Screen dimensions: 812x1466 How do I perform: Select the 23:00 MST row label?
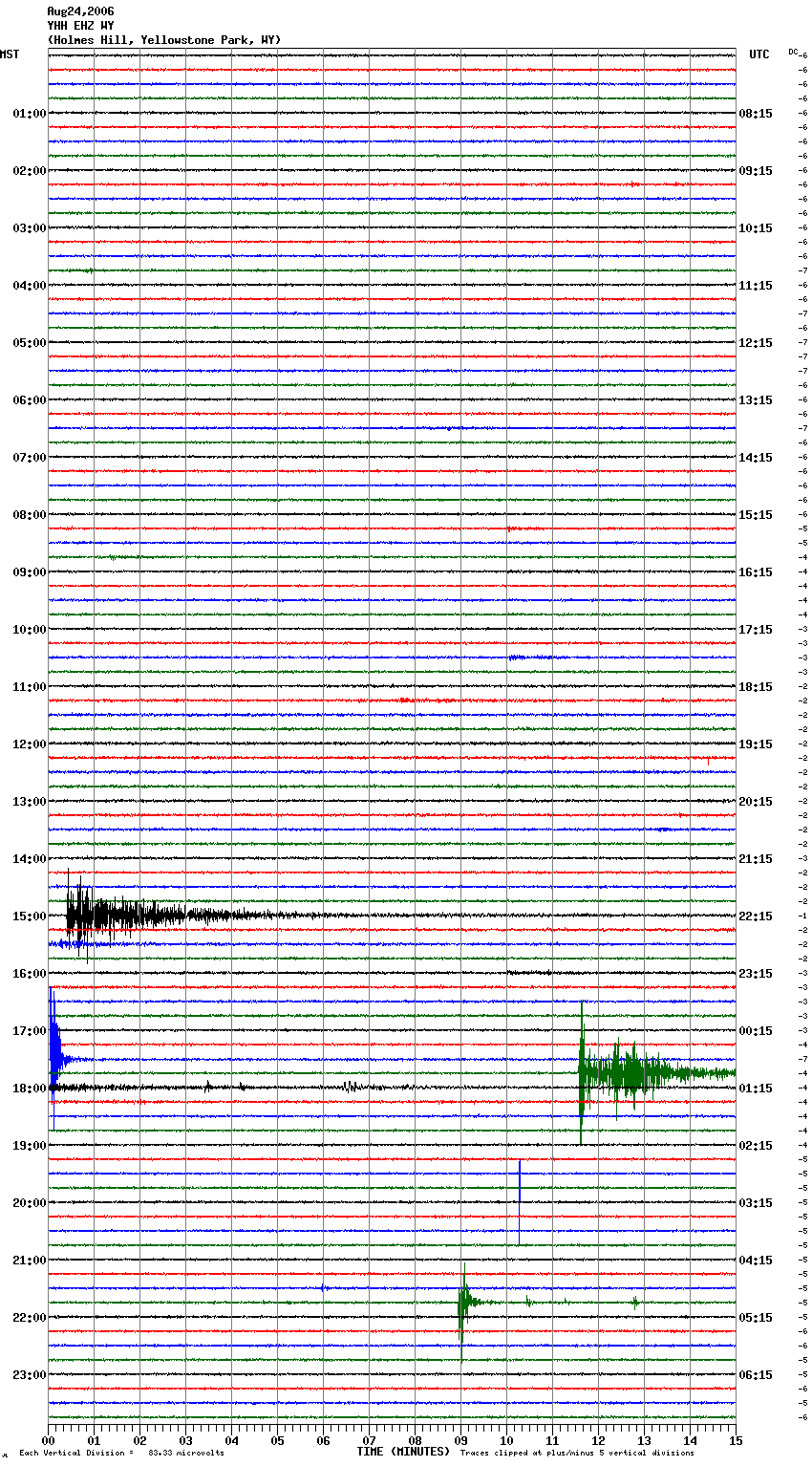pyautogui.click(x=30, y=1375)
